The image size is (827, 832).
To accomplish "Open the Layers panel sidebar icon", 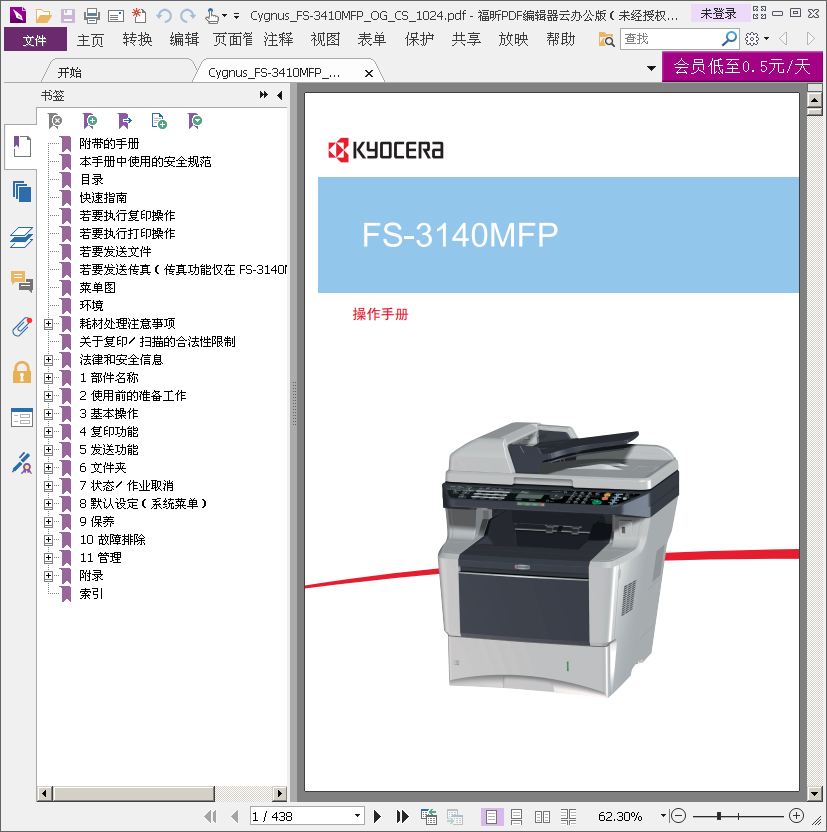I will [x=22, y=237].
